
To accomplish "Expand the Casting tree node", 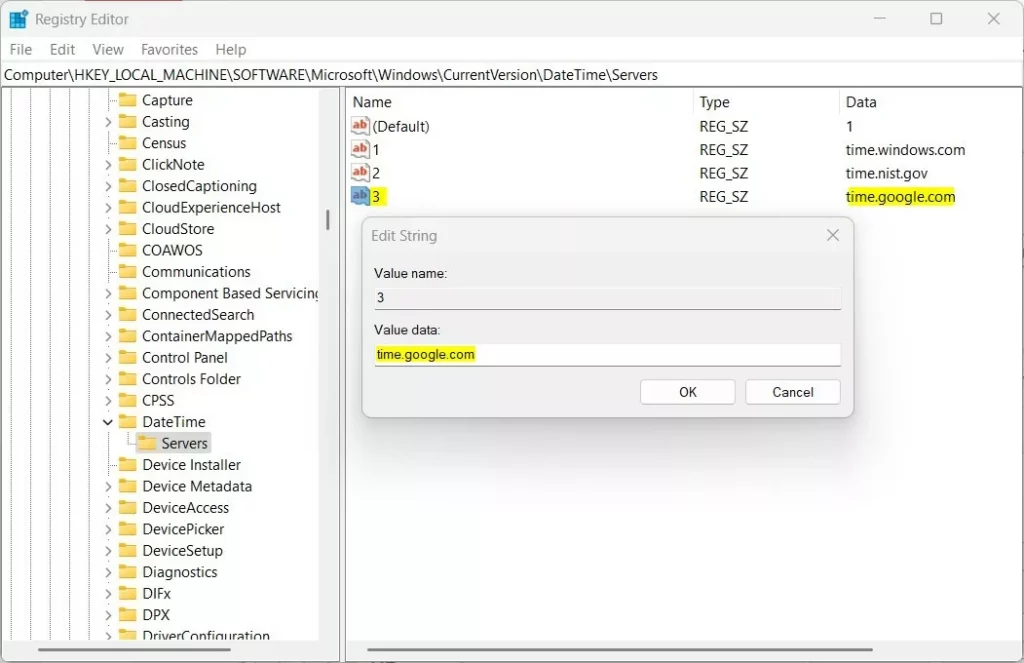I will [x=108, y=122].
